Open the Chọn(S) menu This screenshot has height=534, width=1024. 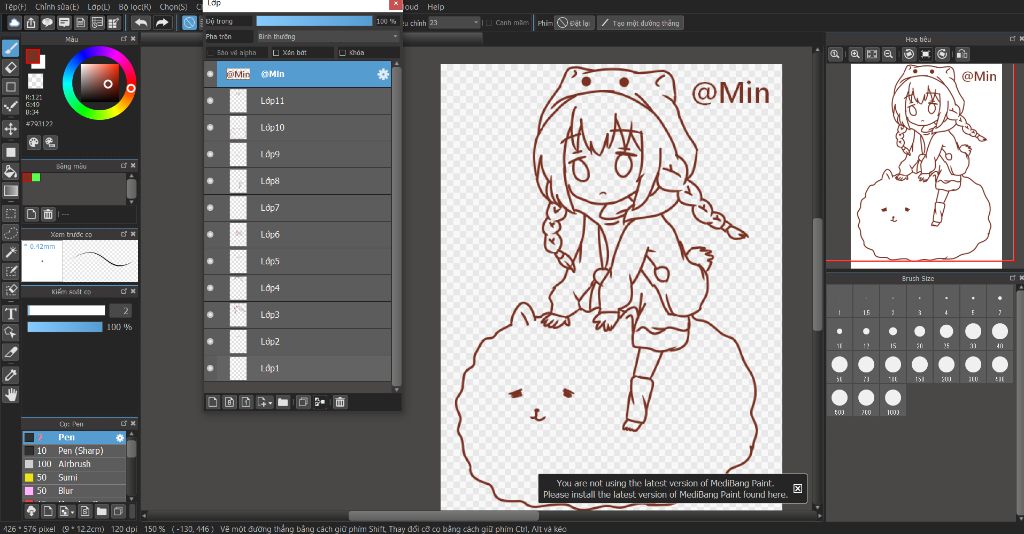[x=173, y=7]
